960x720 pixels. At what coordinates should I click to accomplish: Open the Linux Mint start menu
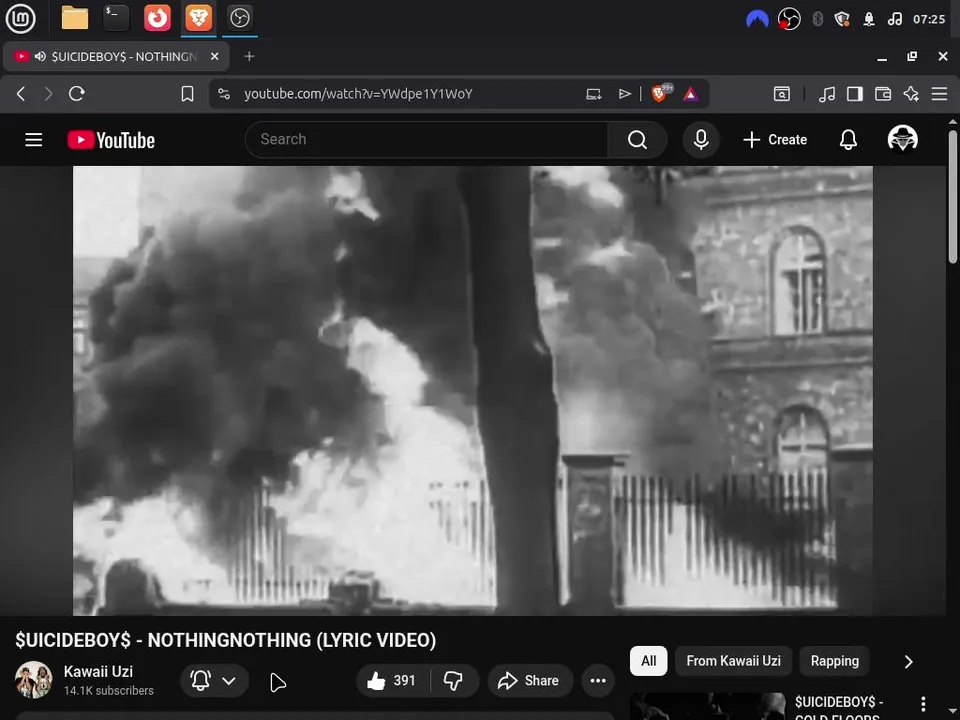[x=20, y=18]
